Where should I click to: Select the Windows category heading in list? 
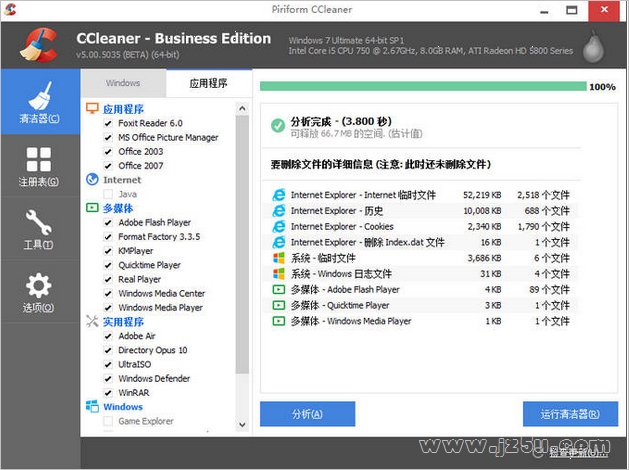123,407
